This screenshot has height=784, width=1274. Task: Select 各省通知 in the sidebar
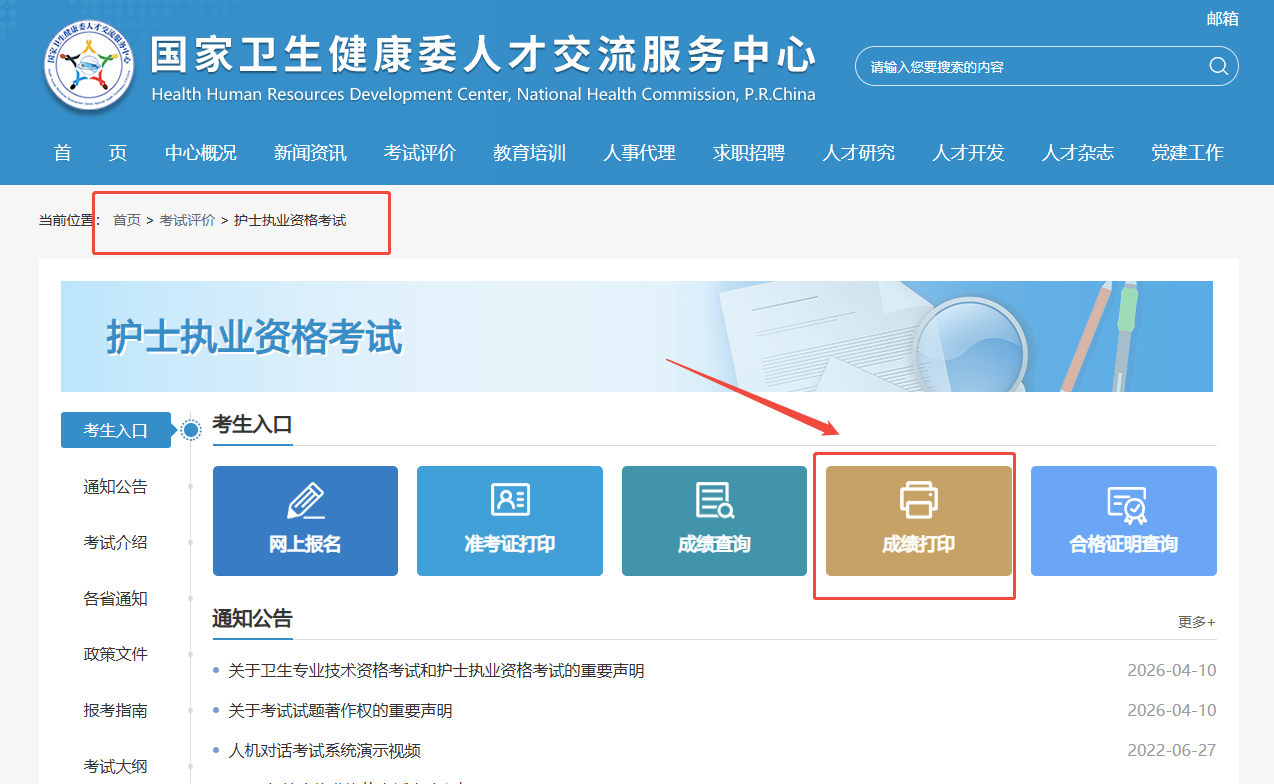[115, 599]
